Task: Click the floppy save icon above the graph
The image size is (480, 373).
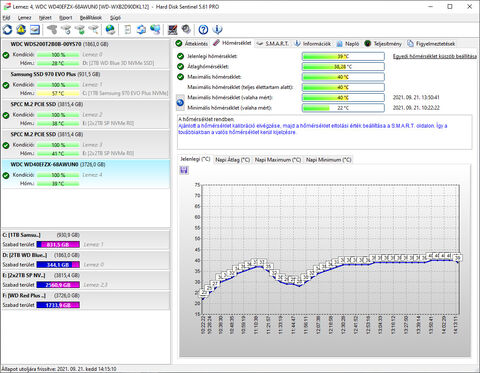Action: [184, 170]
